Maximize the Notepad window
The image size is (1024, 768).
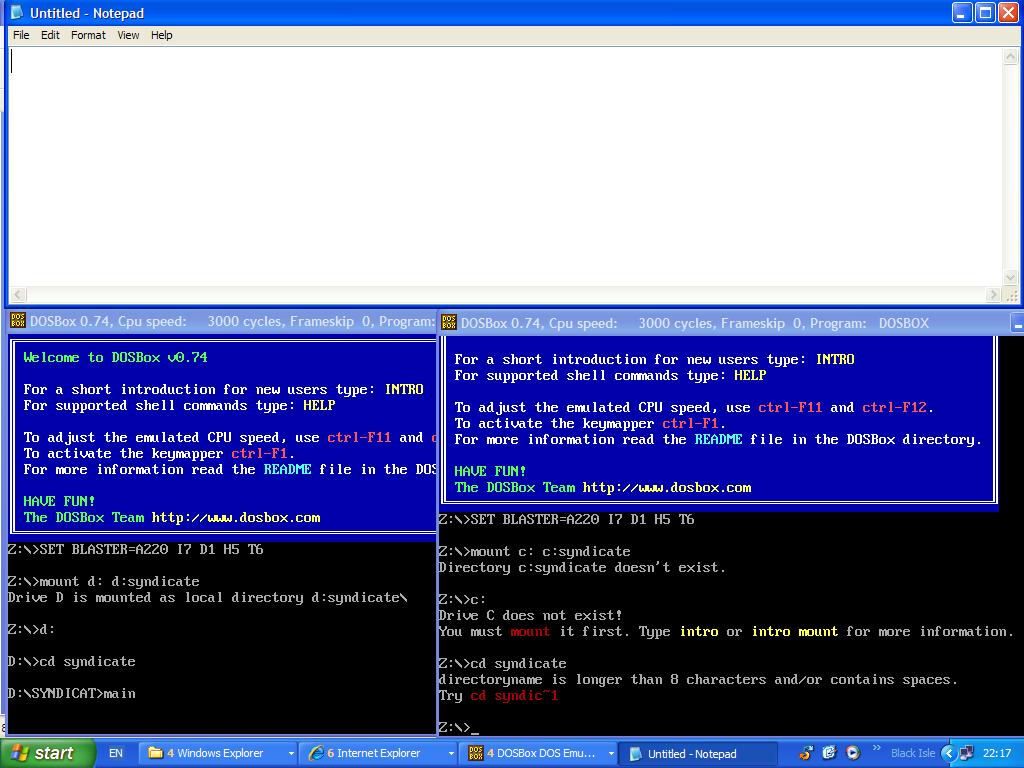[x=985, y=12]
